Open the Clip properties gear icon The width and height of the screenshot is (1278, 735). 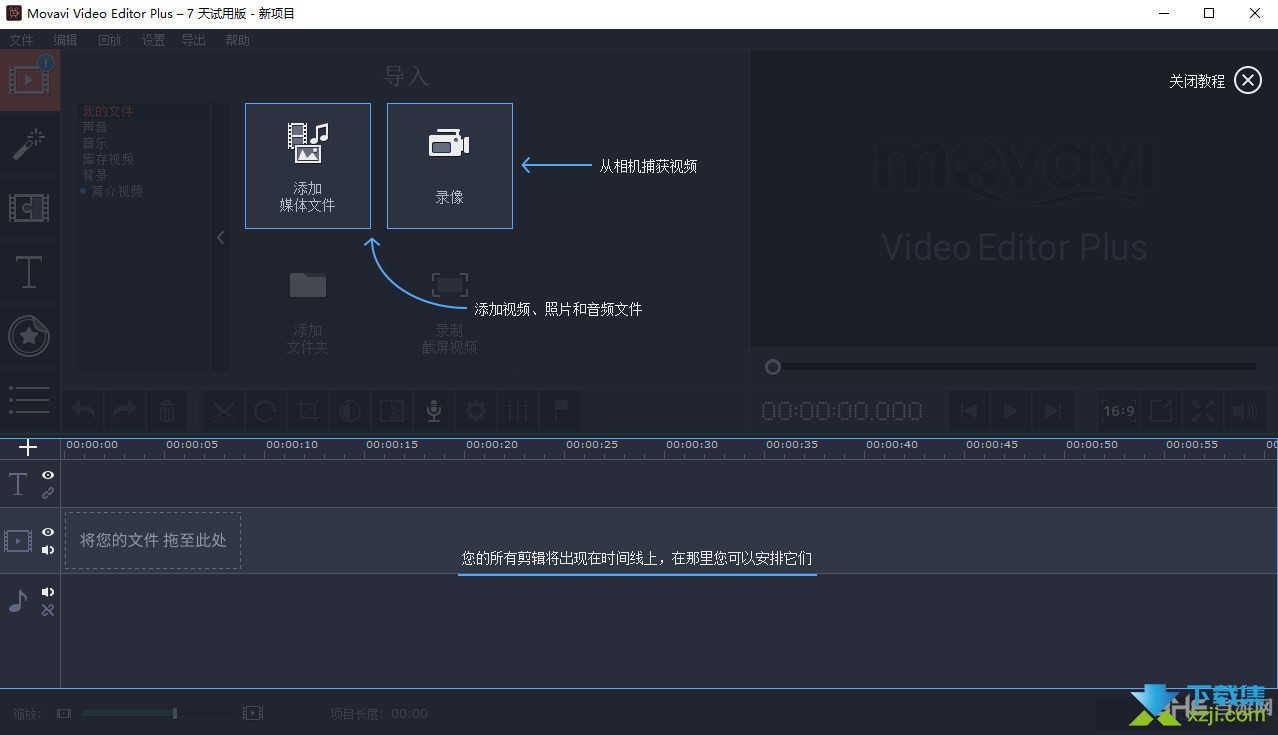476,411
